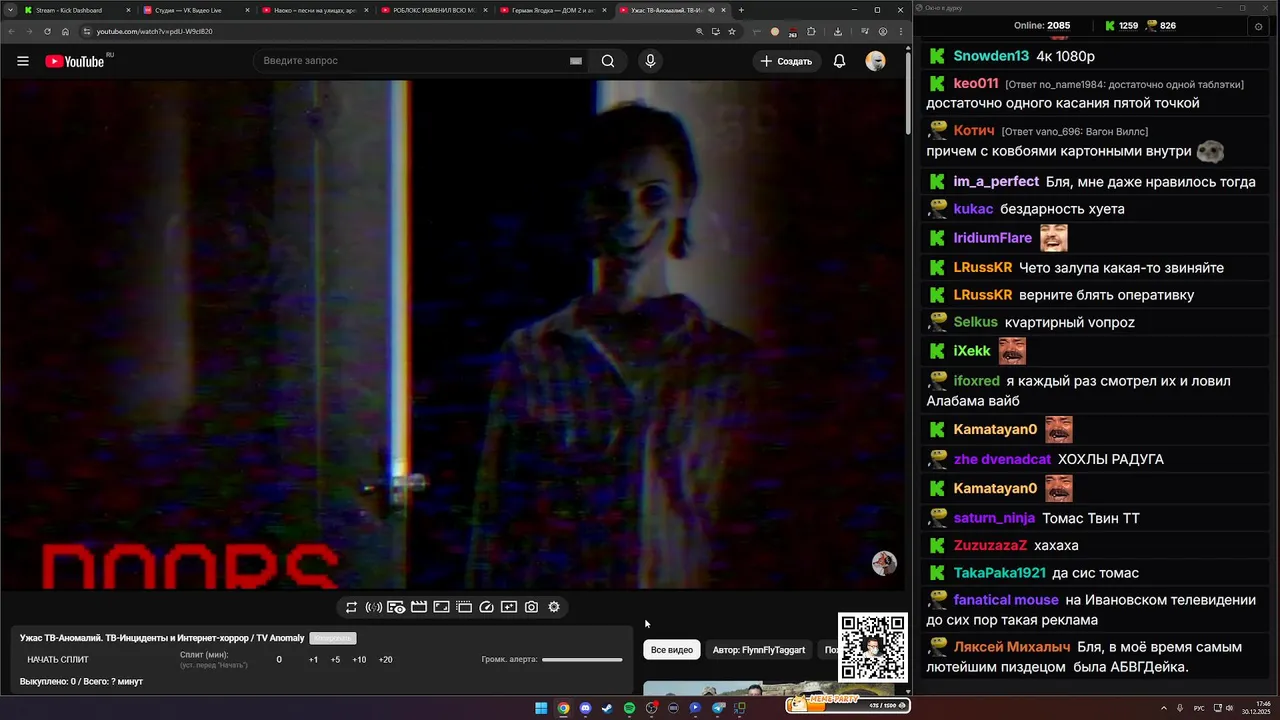Add +1 minute to split

coord(313,660)
